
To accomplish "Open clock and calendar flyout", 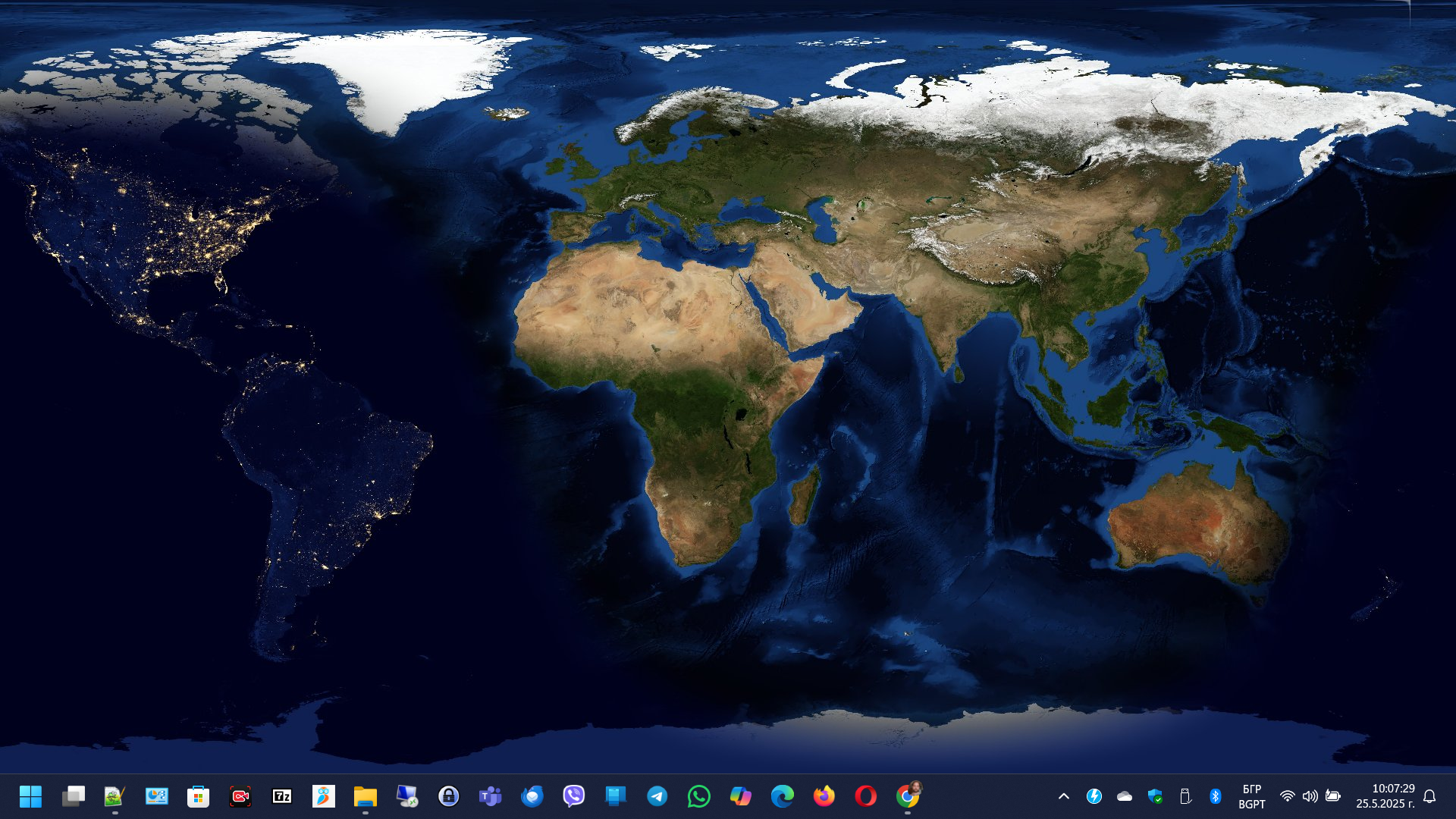I will (x=1385, y=796).
